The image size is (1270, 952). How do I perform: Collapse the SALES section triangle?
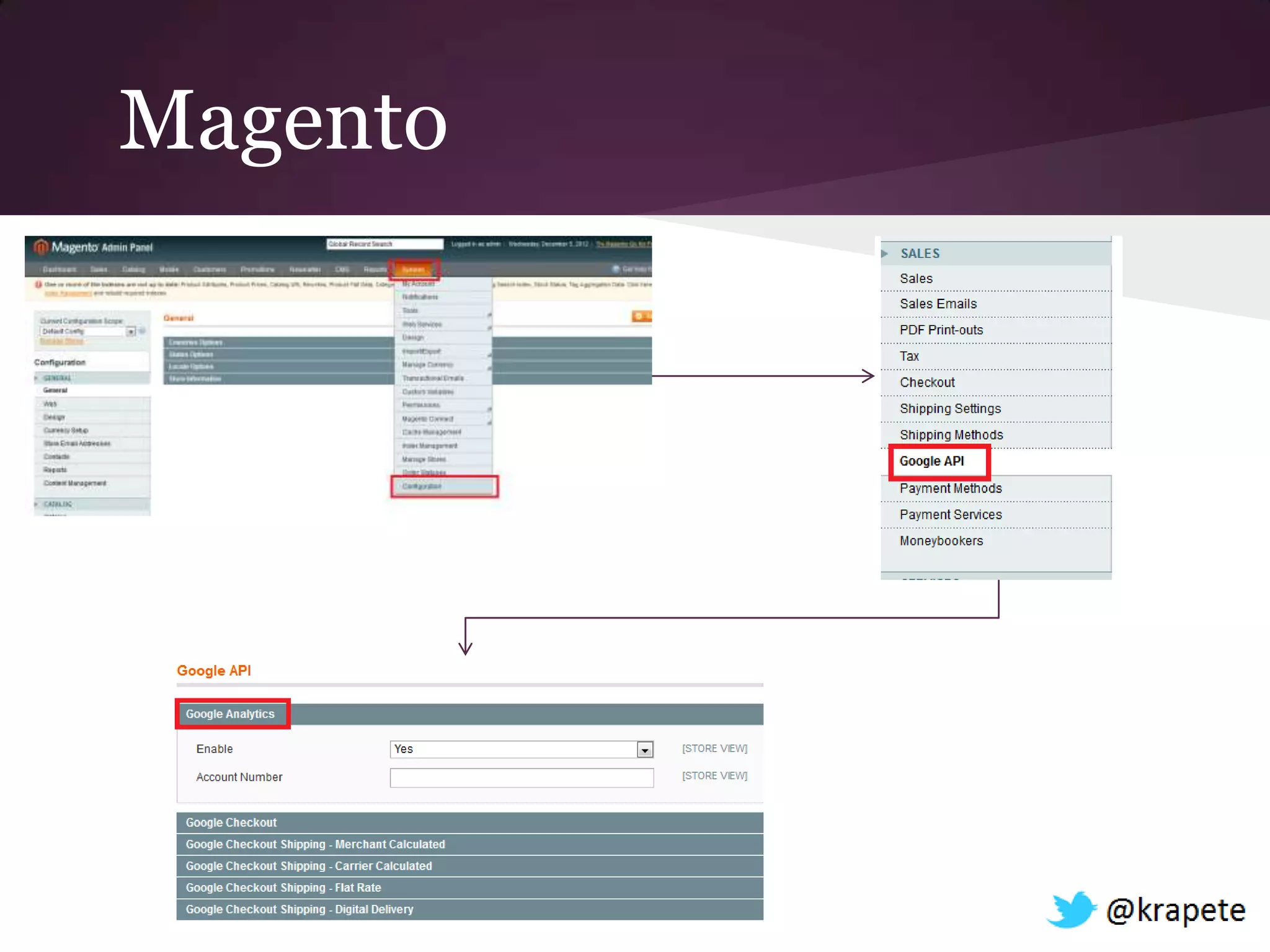pos(885,253)
